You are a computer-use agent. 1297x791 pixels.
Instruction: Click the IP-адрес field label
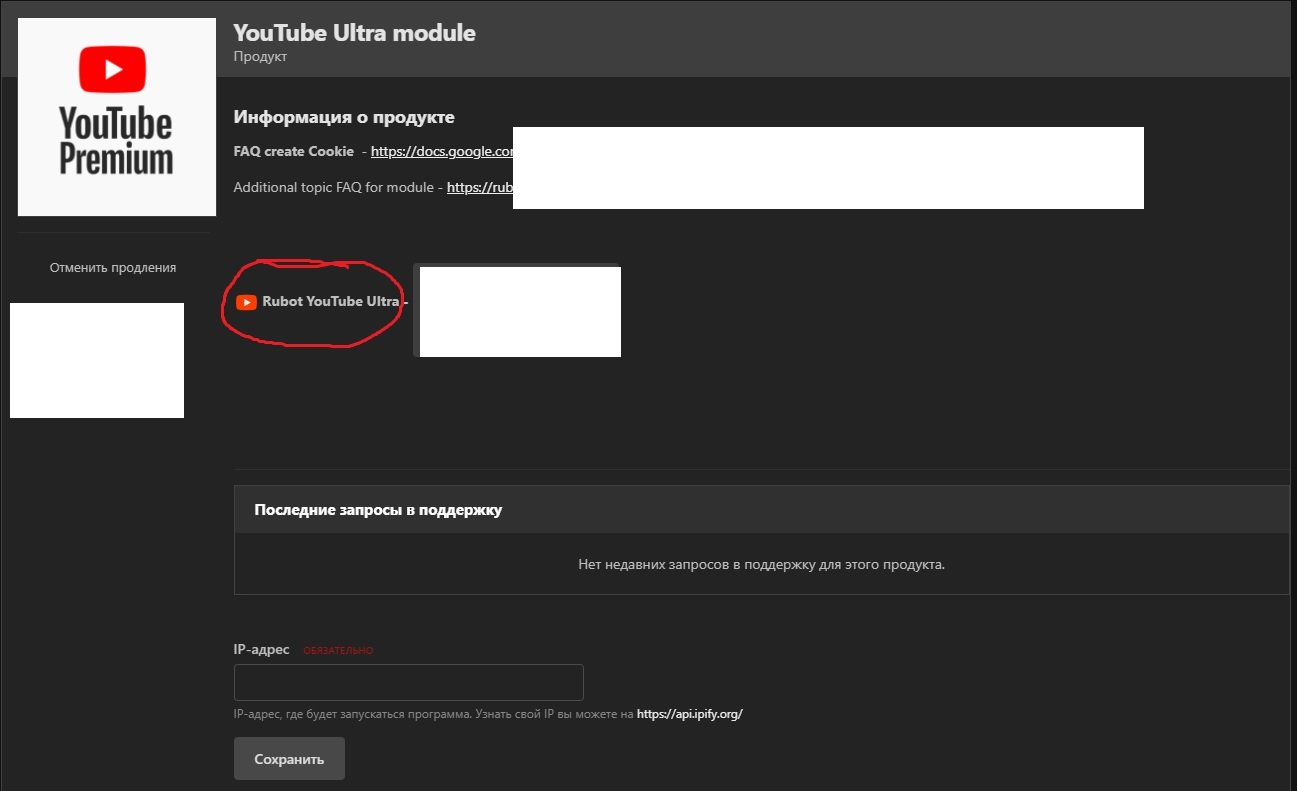coord(261,650)
